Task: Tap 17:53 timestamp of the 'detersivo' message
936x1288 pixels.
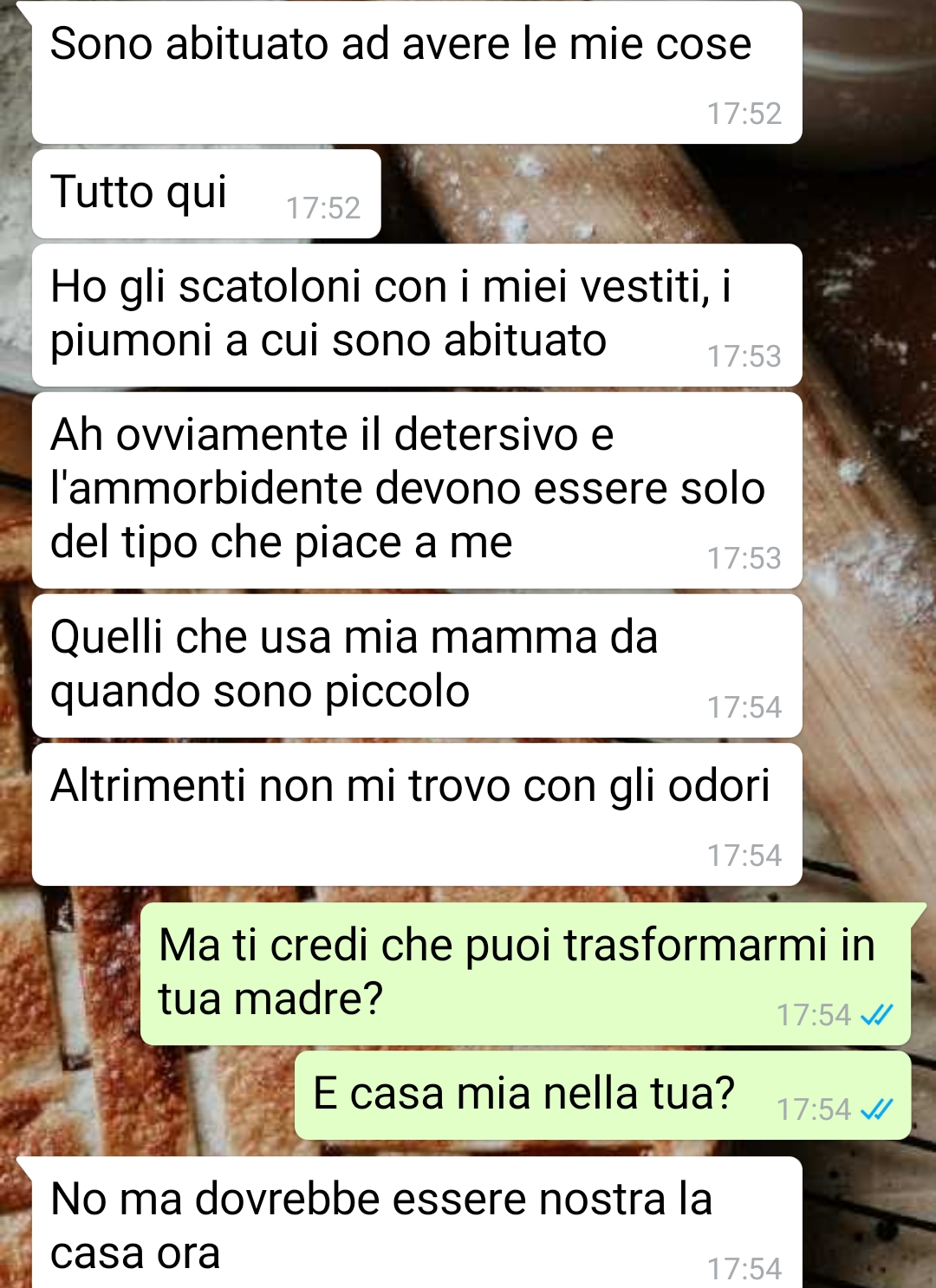Action: pyautogui.click(x=744, y=558)
